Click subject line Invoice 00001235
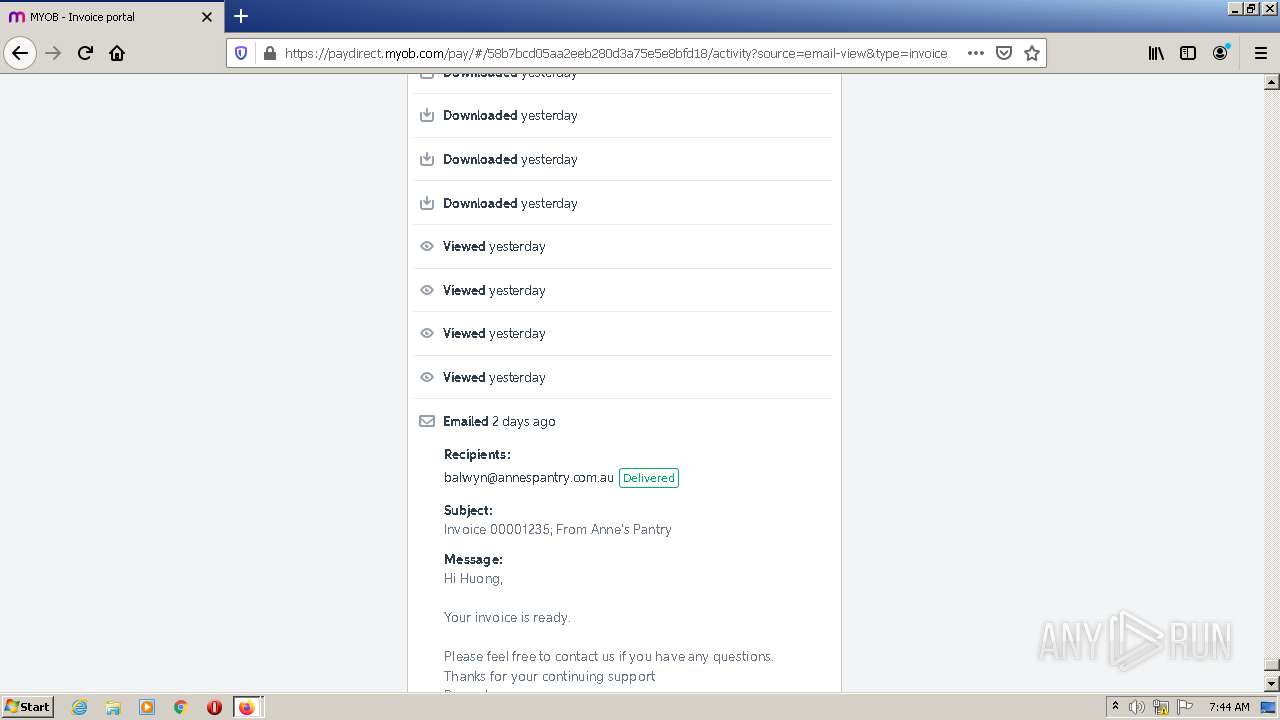 pyautogui.click(x=558, y=529)
